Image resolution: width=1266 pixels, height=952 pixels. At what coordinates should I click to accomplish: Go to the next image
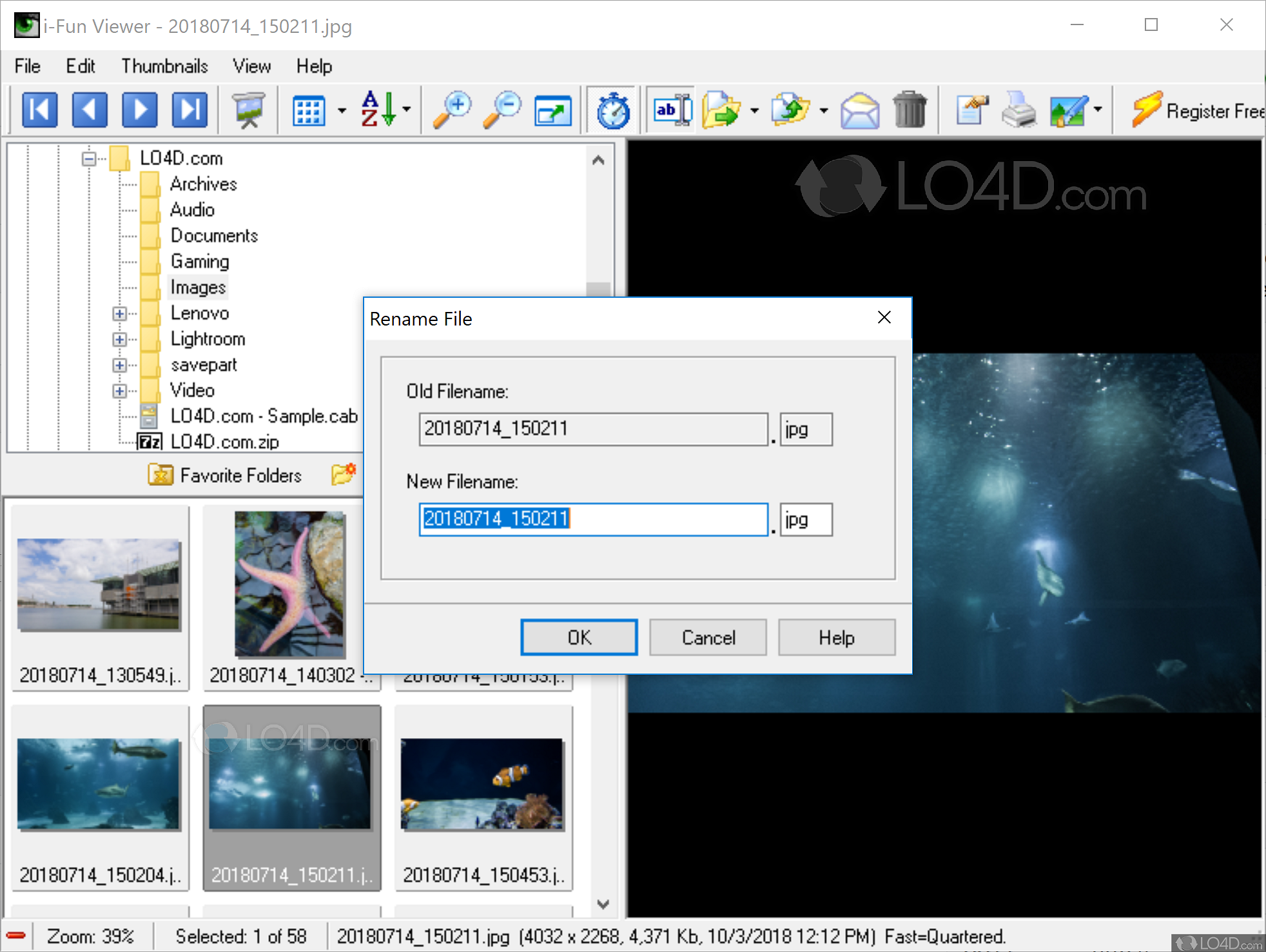coord(140,110)
